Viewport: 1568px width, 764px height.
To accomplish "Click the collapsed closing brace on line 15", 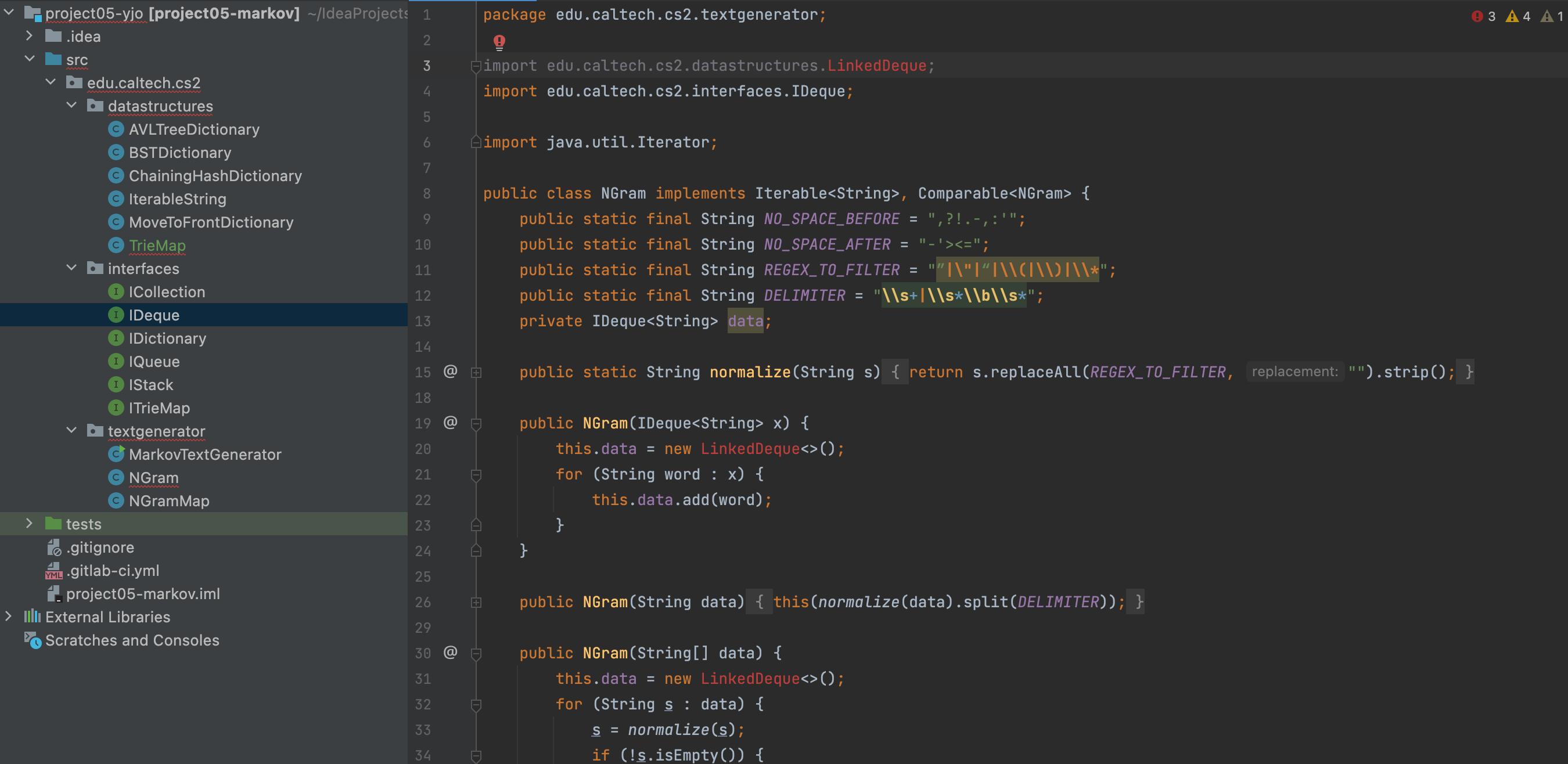I will [1469, 372].
